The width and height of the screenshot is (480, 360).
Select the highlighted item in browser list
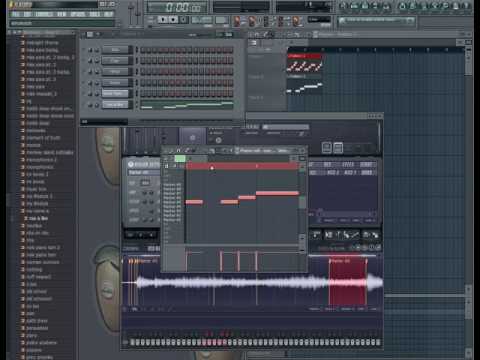38,218
